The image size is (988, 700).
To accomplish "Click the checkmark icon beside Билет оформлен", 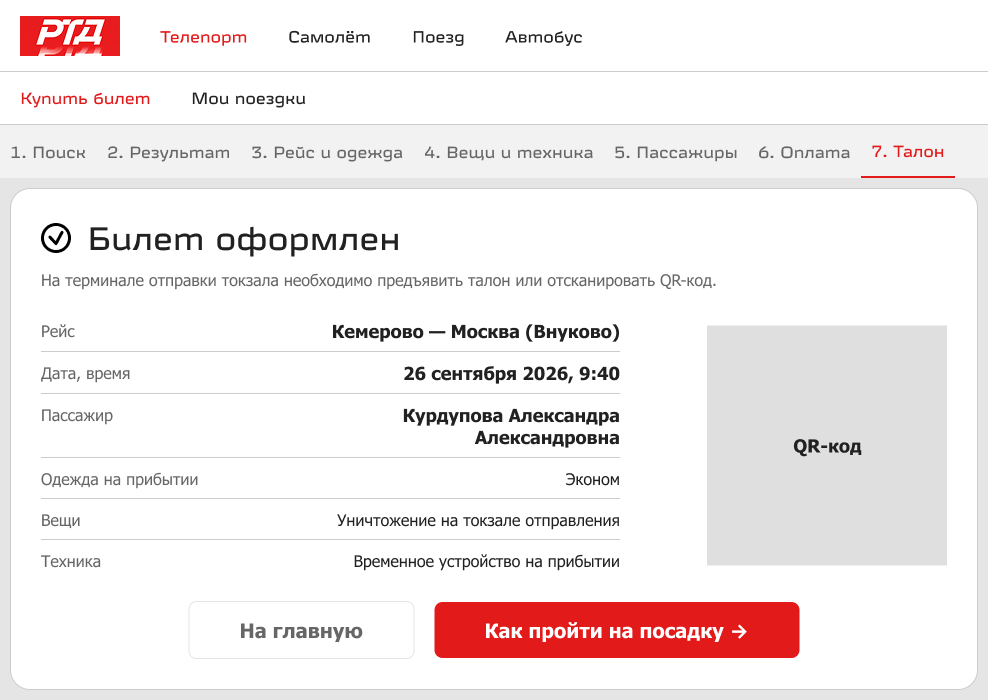I will coord(56,238).
